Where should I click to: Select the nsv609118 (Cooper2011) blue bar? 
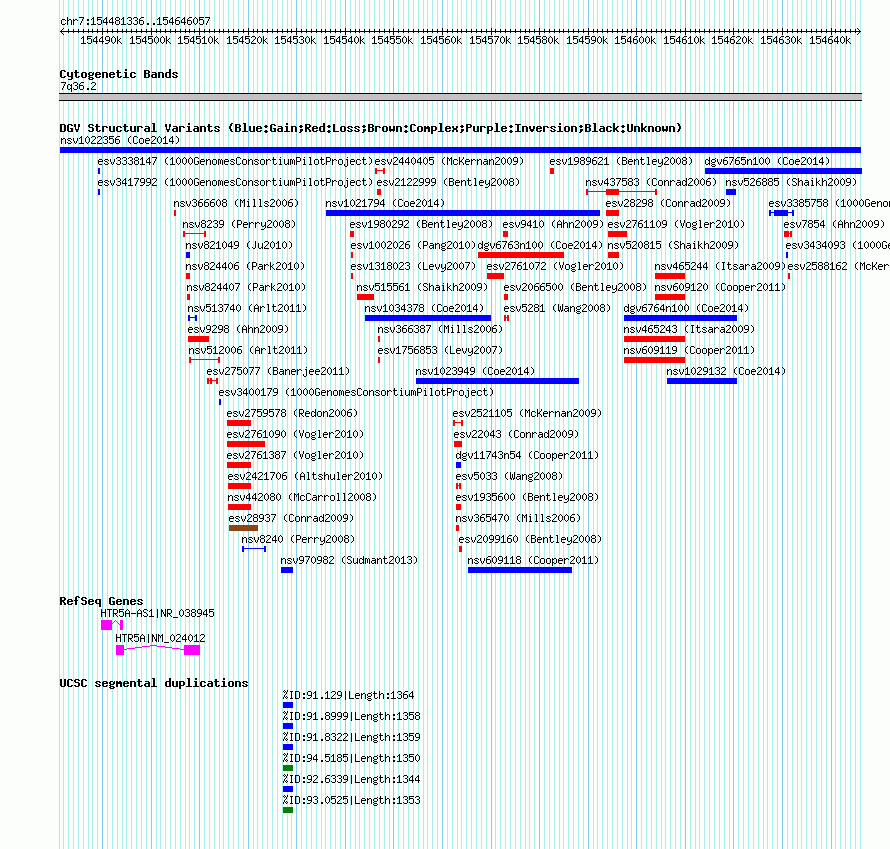[520, 570]
